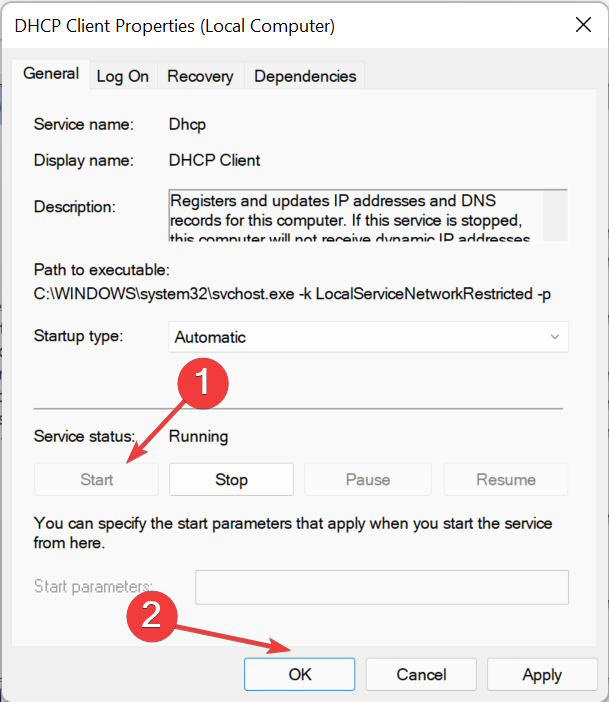Open the Log On tab
Viewport: 609px width, 702px height.
point(123,76)
